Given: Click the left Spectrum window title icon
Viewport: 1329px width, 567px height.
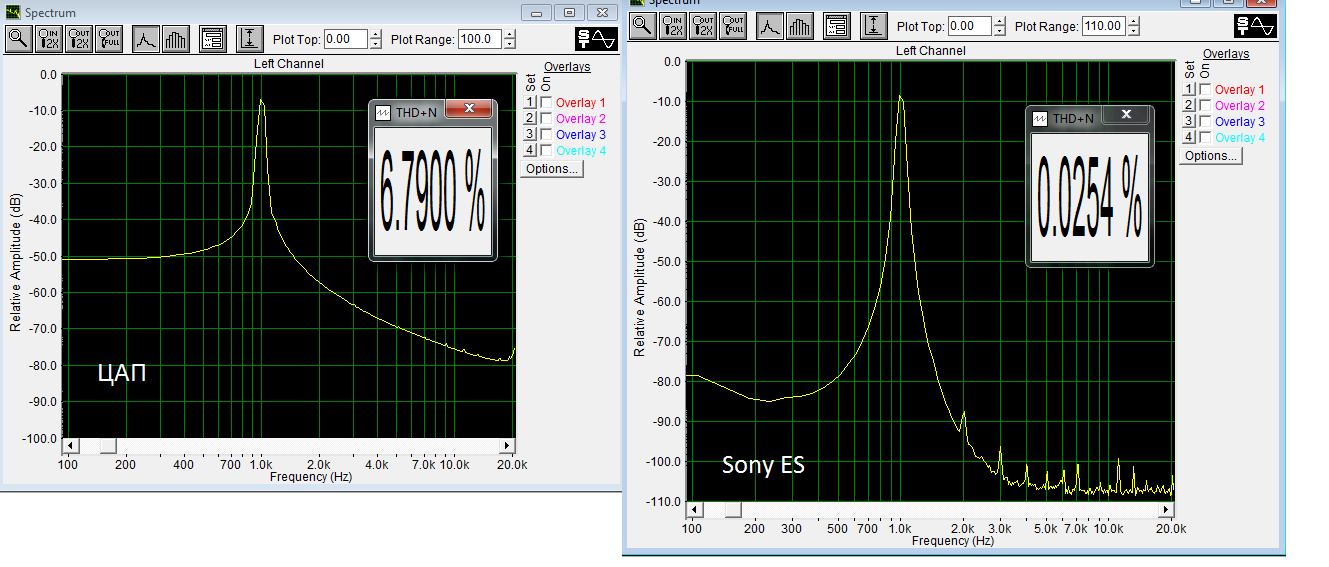Looking at the screenshot, I should coord(12,13).
